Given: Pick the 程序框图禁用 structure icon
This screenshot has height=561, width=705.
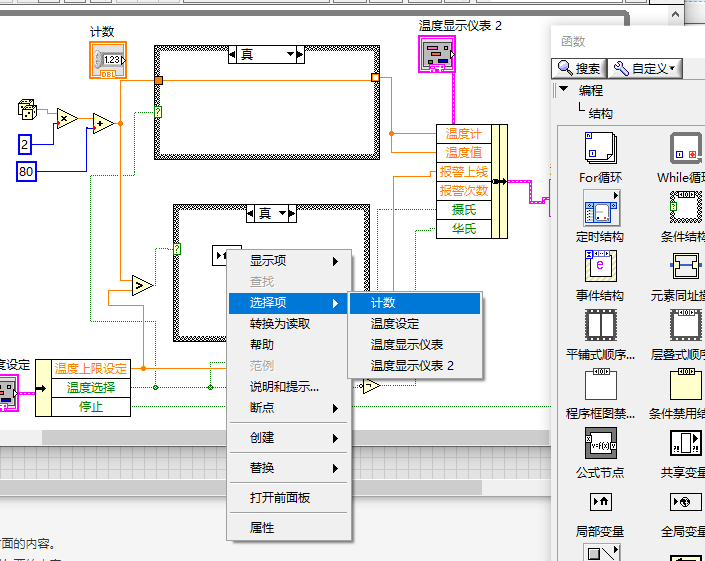Looking at the screenshot, I should (x=601, y=384).
